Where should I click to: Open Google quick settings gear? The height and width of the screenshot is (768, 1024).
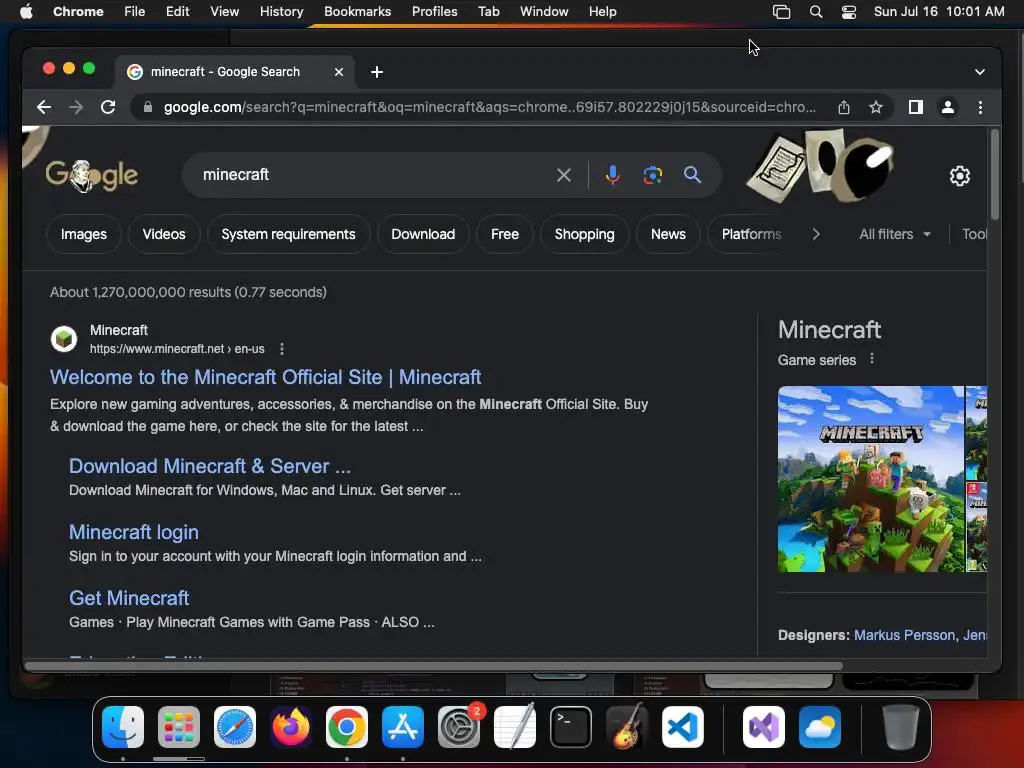959,176
